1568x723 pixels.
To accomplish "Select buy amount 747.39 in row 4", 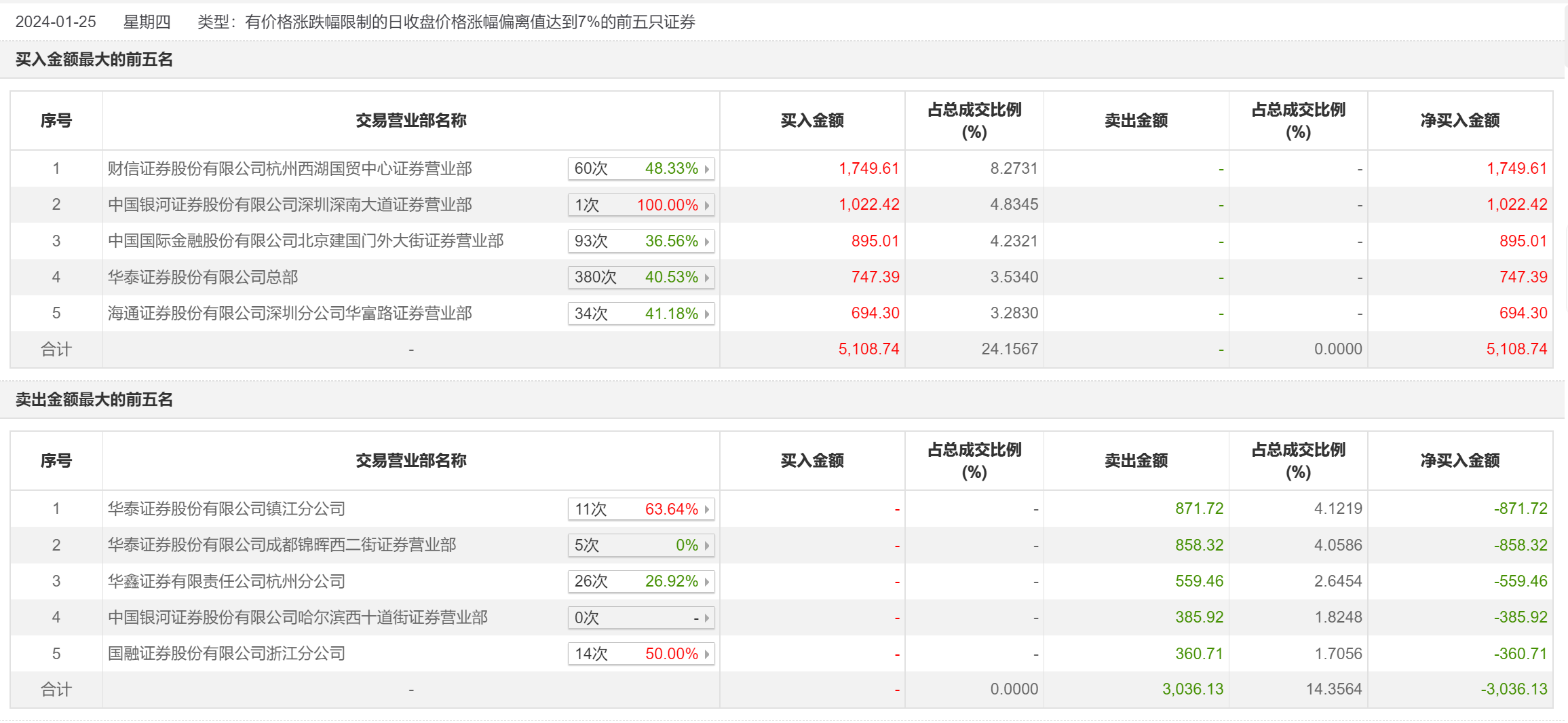I will coord(875,277).
